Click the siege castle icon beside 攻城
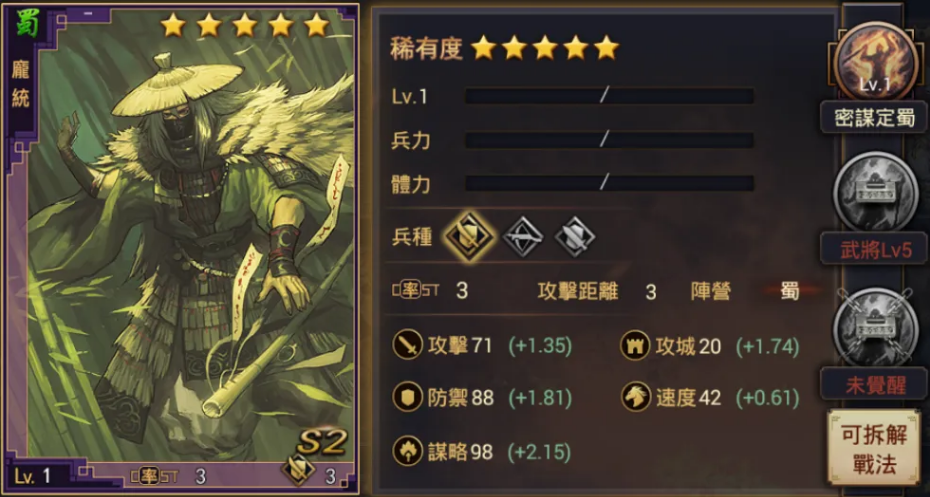This screenshot has height=497, width=930. coord(635,345)
